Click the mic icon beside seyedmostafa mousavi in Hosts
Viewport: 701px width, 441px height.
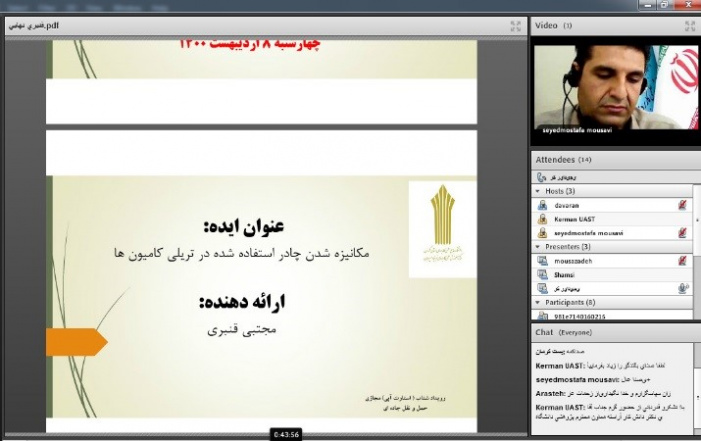681,231
